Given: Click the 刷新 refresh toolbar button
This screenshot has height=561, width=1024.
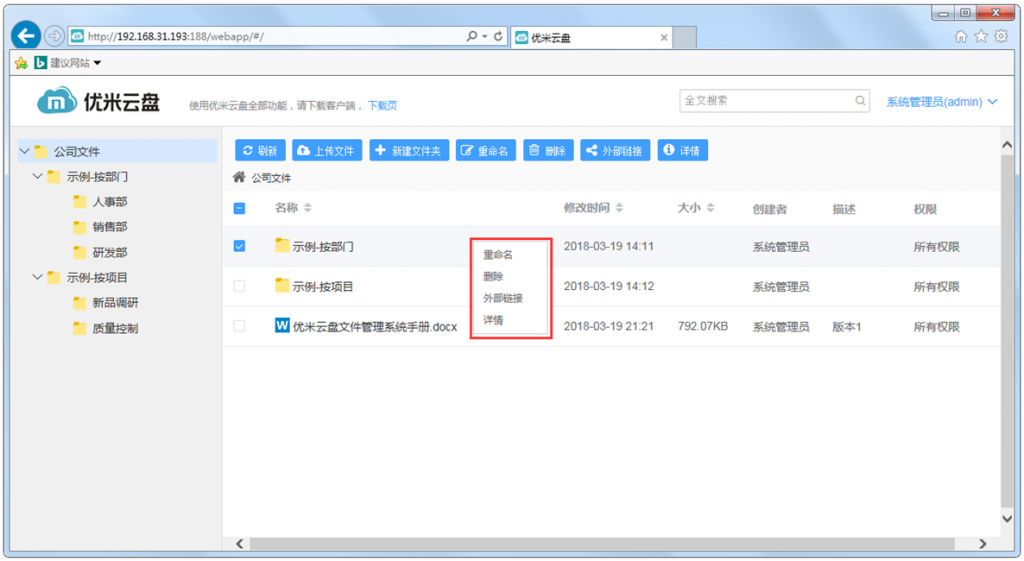Looking at the screenshot, I should point(260,151).
